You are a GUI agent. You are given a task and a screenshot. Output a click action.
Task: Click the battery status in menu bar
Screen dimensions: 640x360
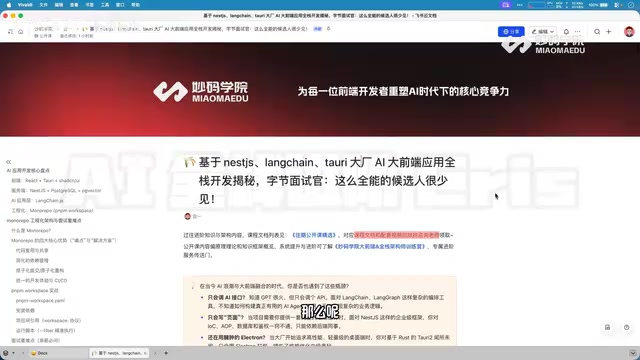pyautogui.click(x=598, y=5)
